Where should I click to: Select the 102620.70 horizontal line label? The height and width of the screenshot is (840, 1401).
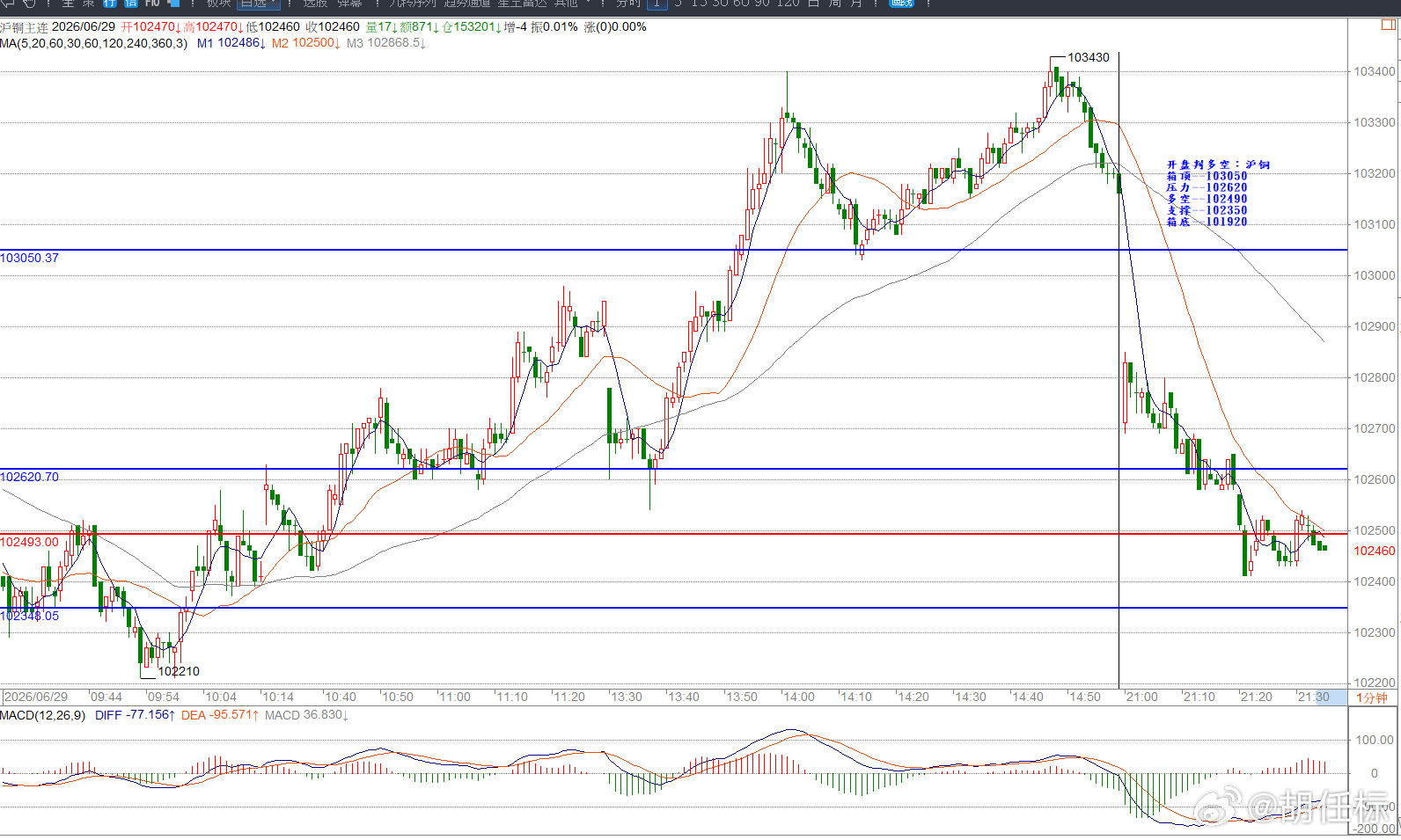pyautogui.click(x=30, y=477)
